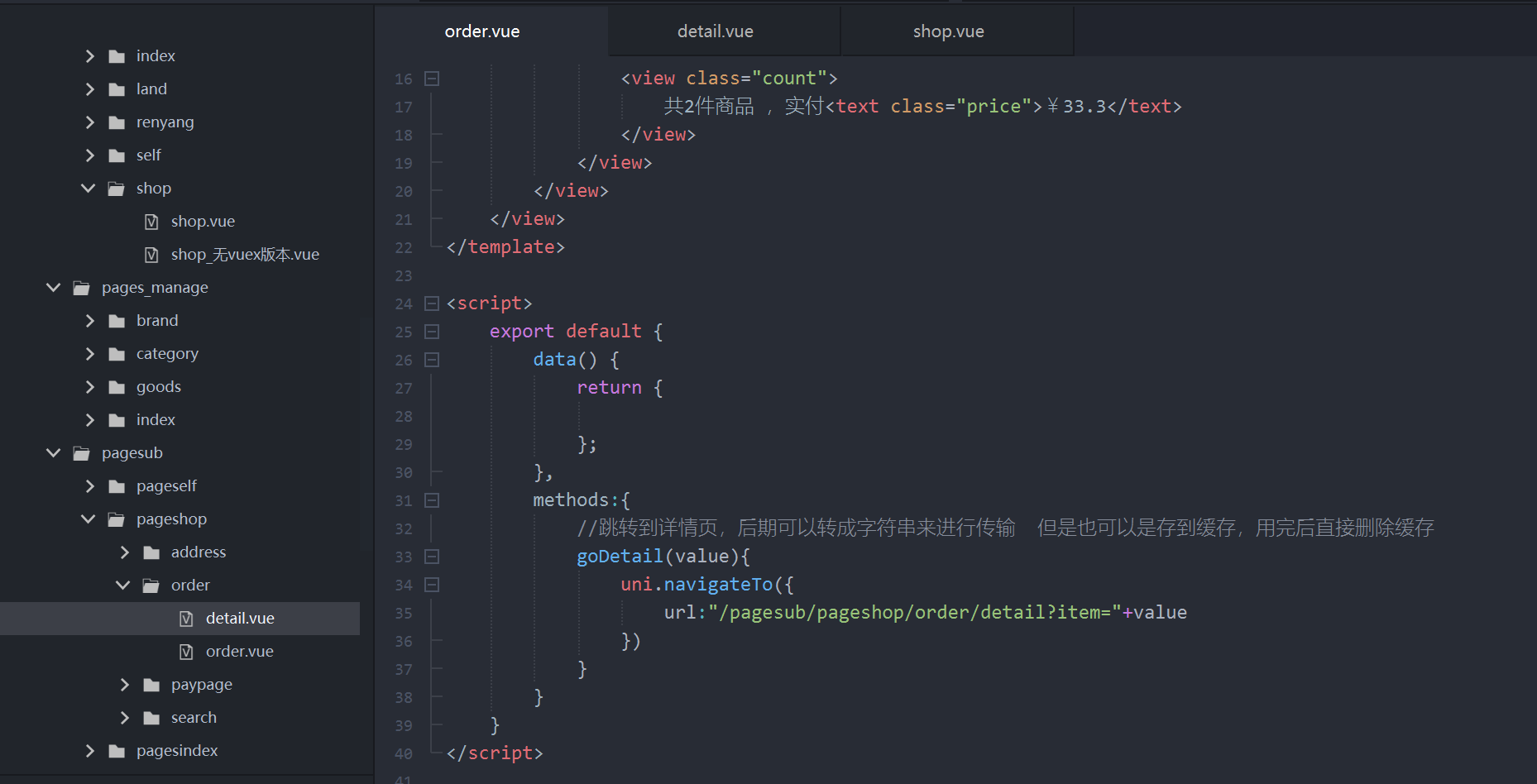Click the brand folder icon

point(117,321)
